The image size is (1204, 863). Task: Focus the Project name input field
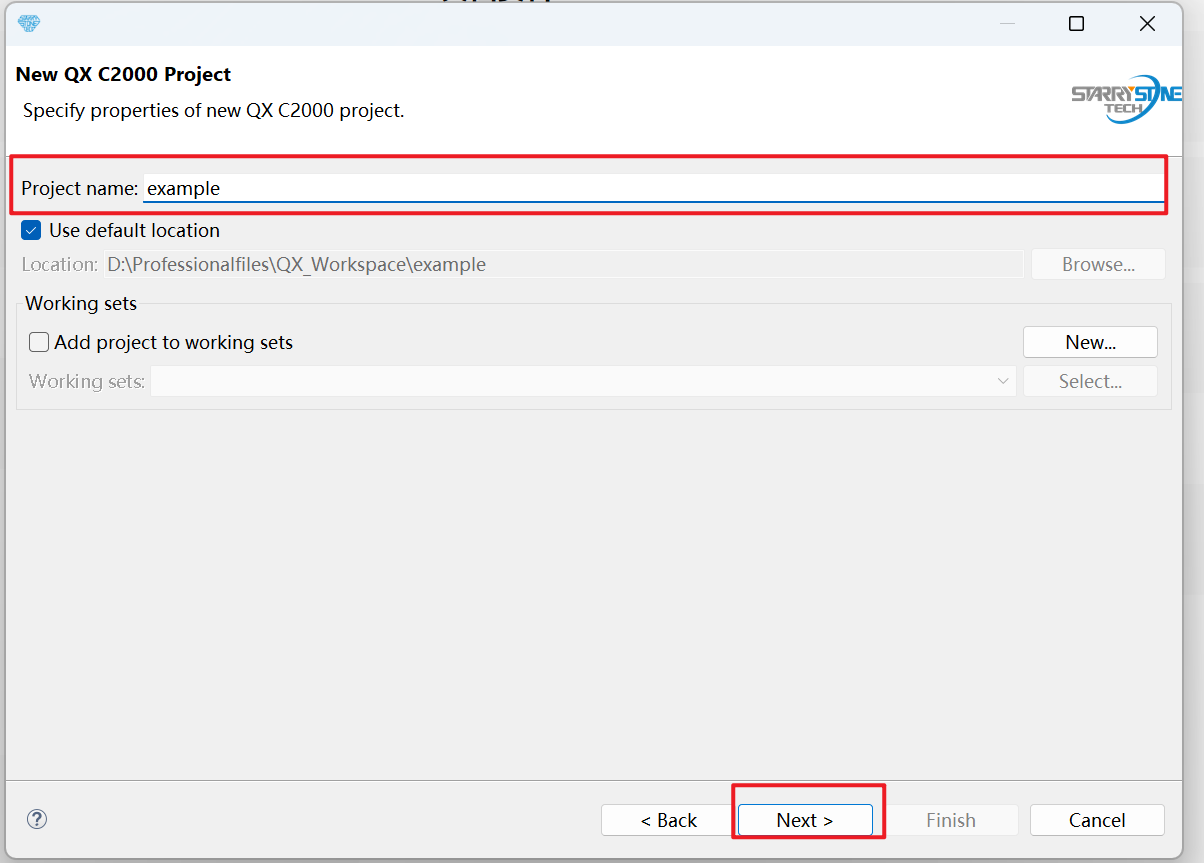(x=654, y=188)
